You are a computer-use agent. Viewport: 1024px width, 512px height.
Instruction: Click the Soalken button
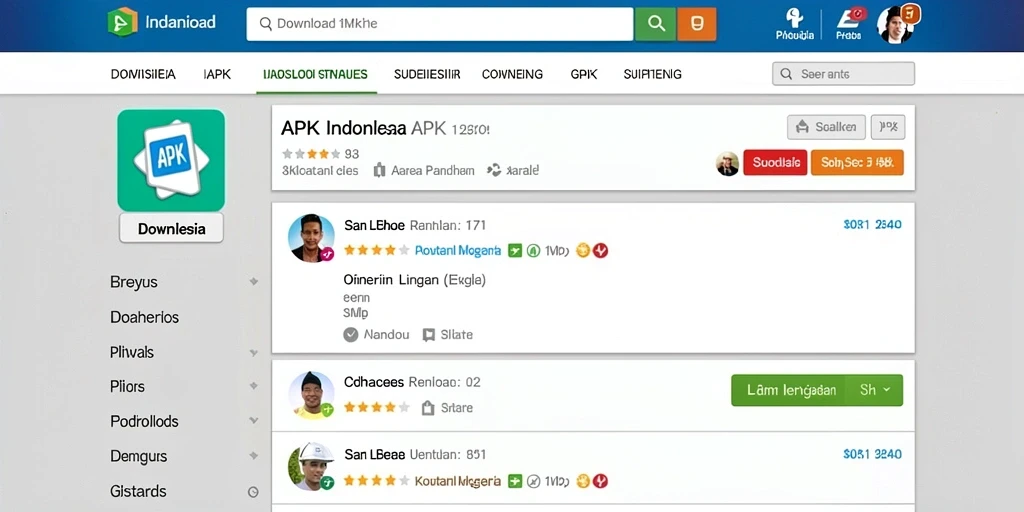point(826,127)
